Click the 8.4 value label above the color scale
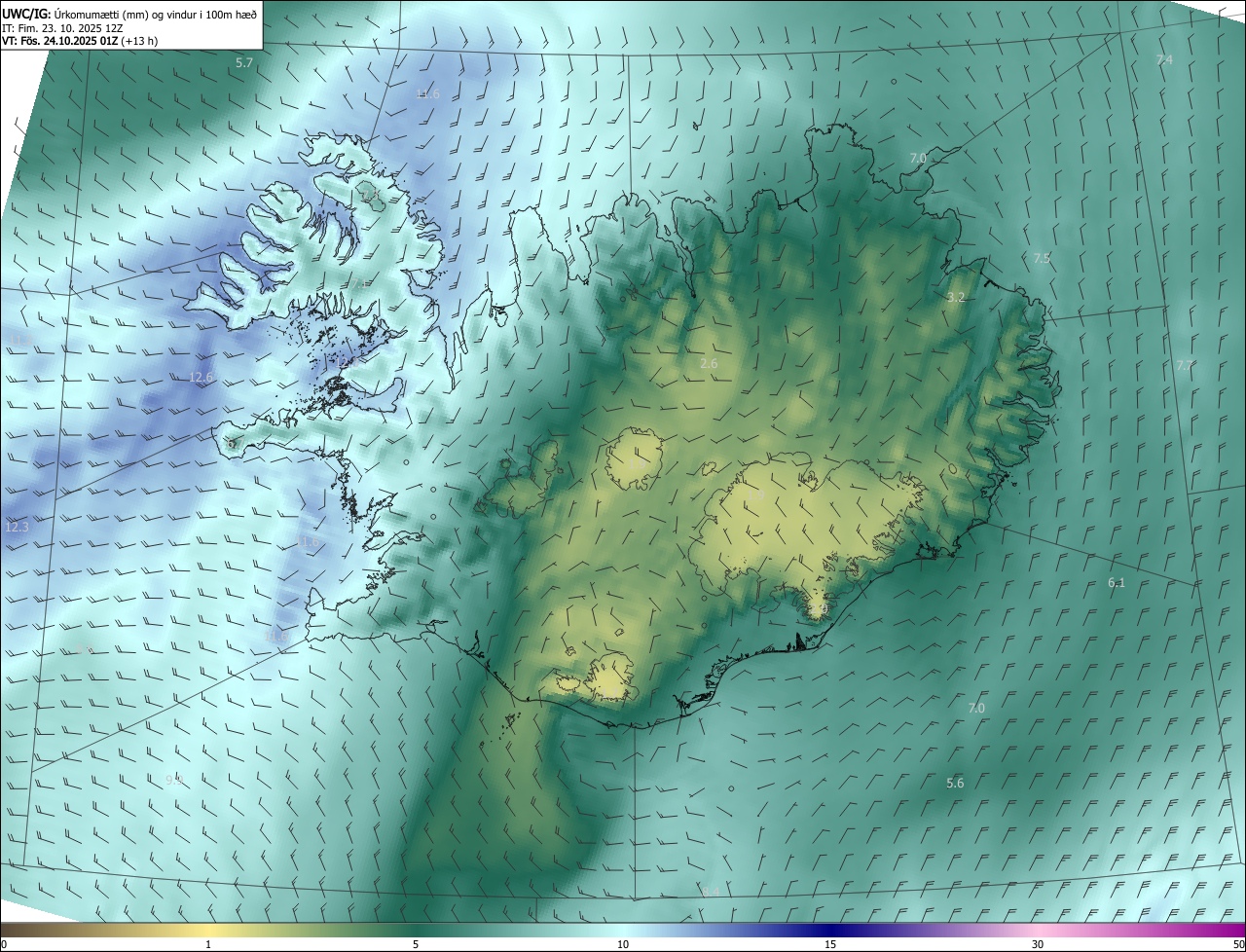Viewport: 1246px width, 952px height. pyautogui.click(x=712, y=892)
